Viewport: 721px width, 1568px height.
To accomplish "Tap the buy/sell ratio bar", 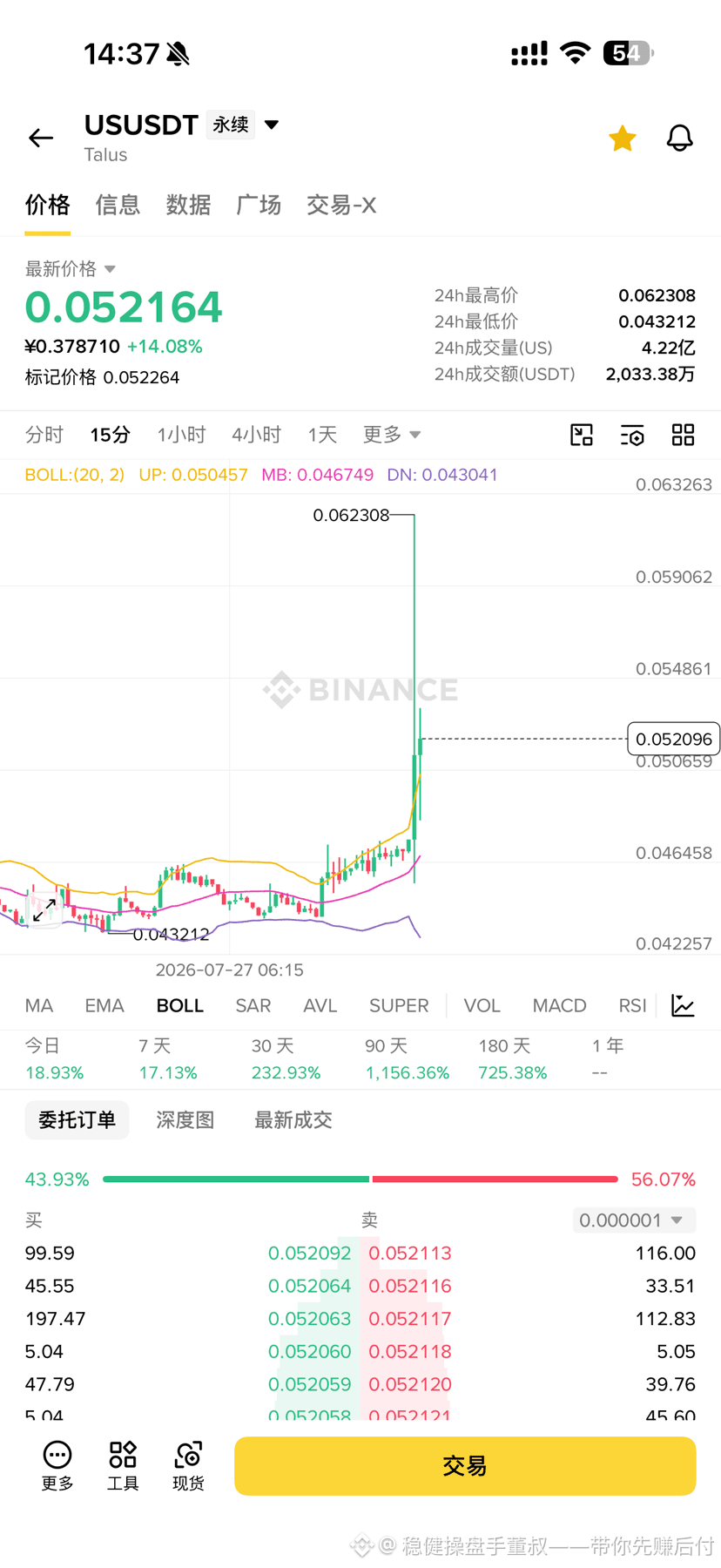I will click(x=360, y=1179).
